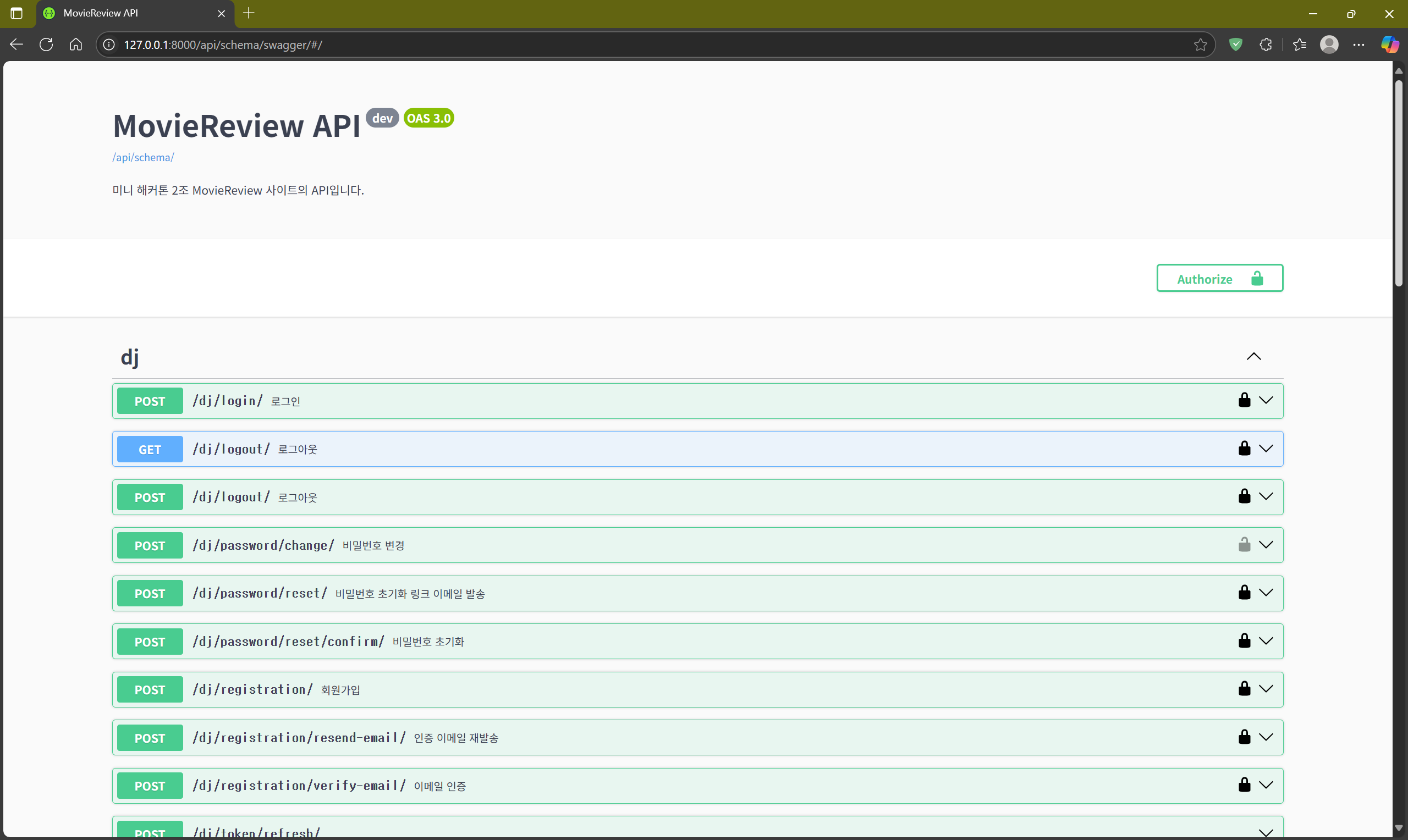The height and width of the screenshot is (840, 1408).
Task: Click the favorites star in the address bar
Action: [1200, 45]
